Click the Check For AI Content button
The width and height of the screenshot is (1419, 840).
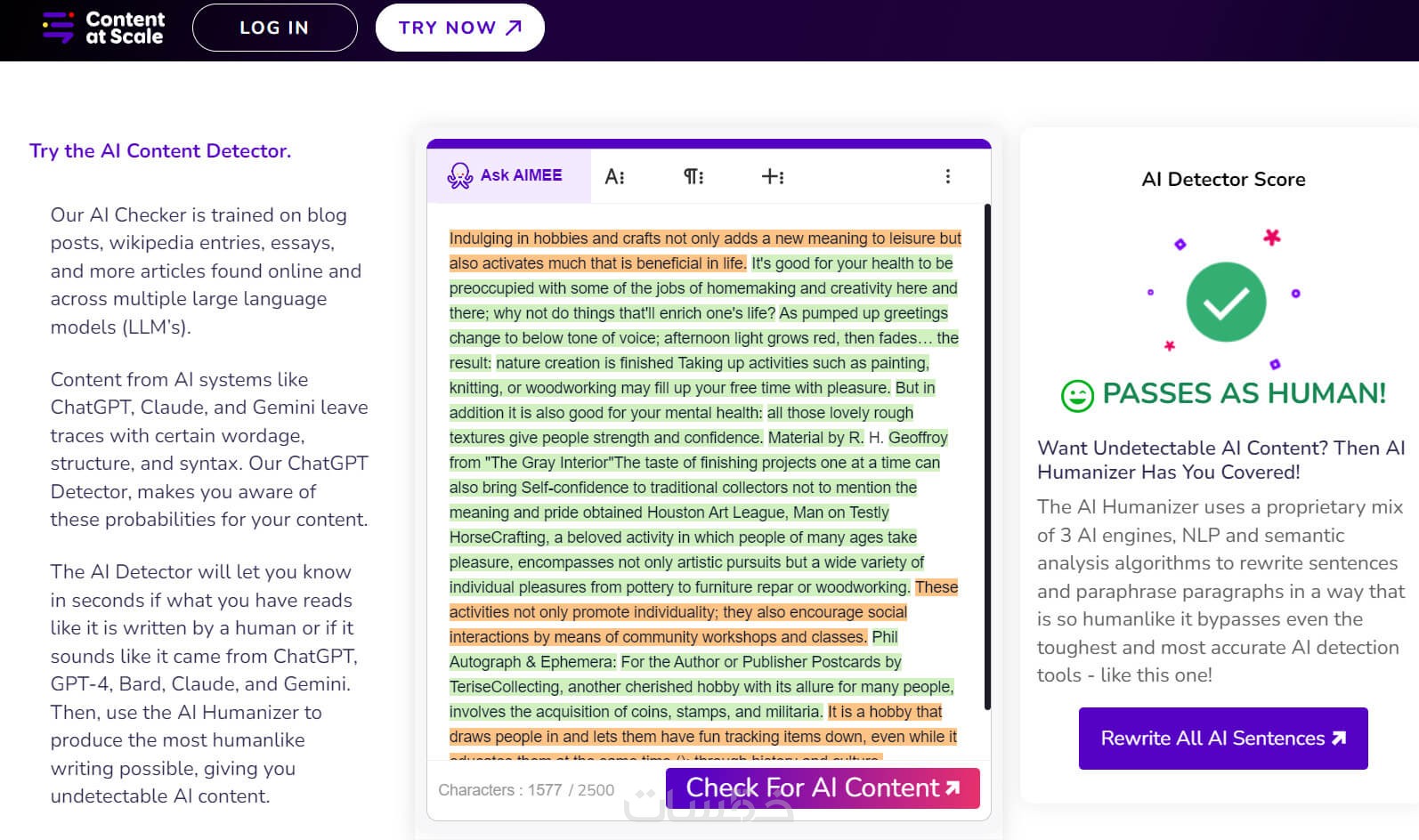pos(823,787)
